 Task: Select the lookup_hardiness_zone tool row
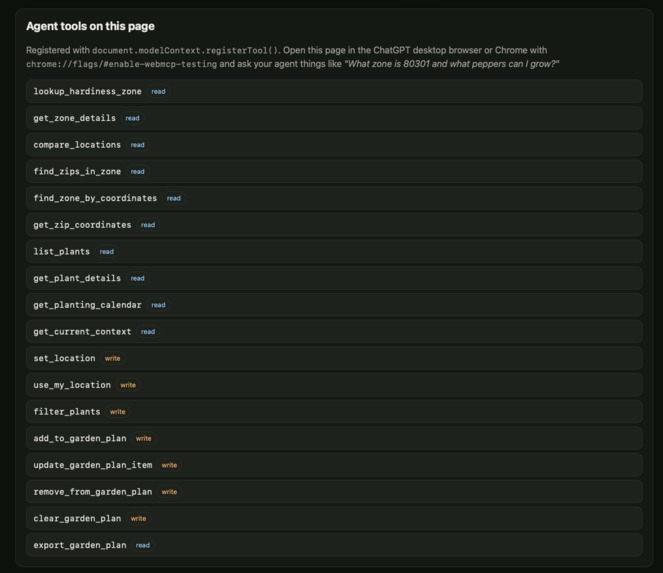point(334,91)
